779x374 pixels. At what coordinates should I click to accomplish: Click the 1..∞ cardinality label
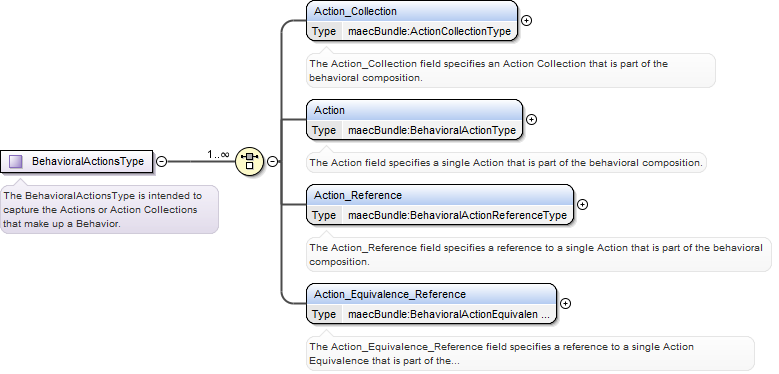coord(218,154)
